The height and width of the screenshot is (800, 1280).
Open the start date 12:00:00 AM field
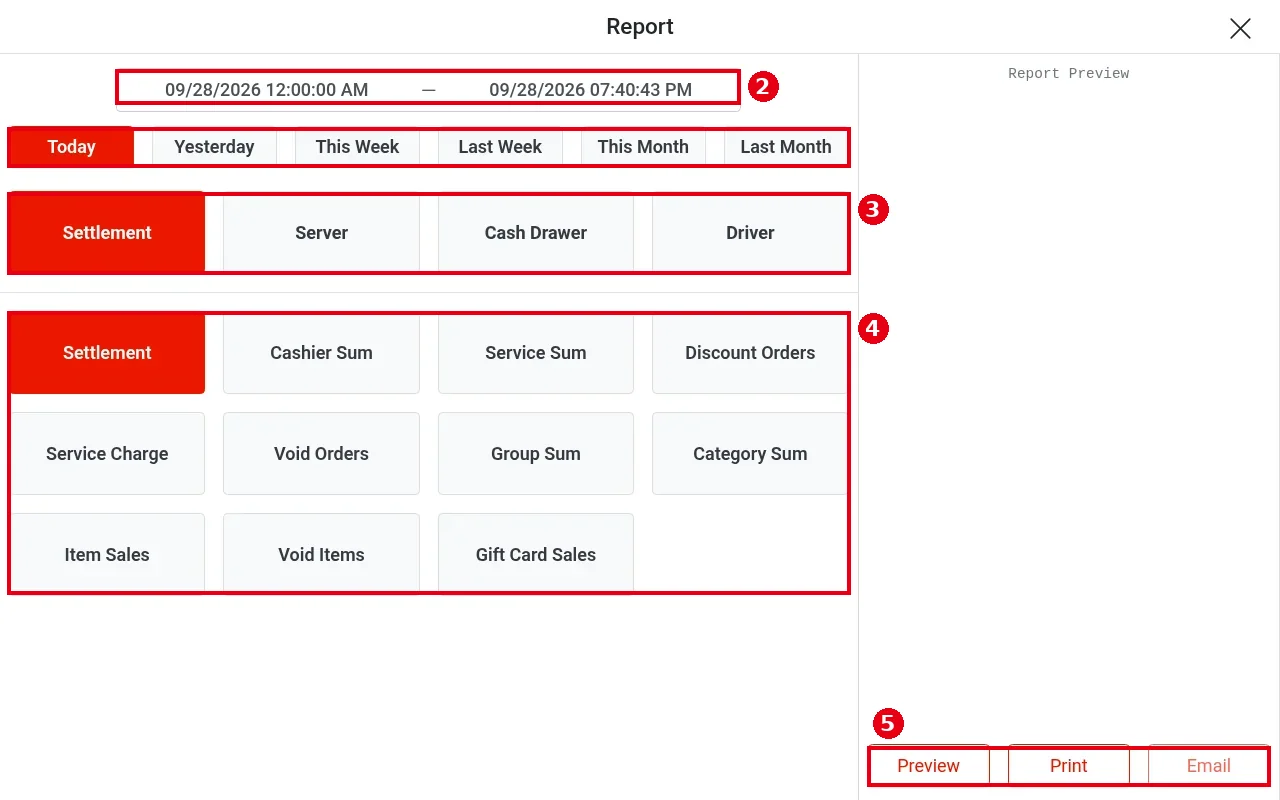coord(267,90)
